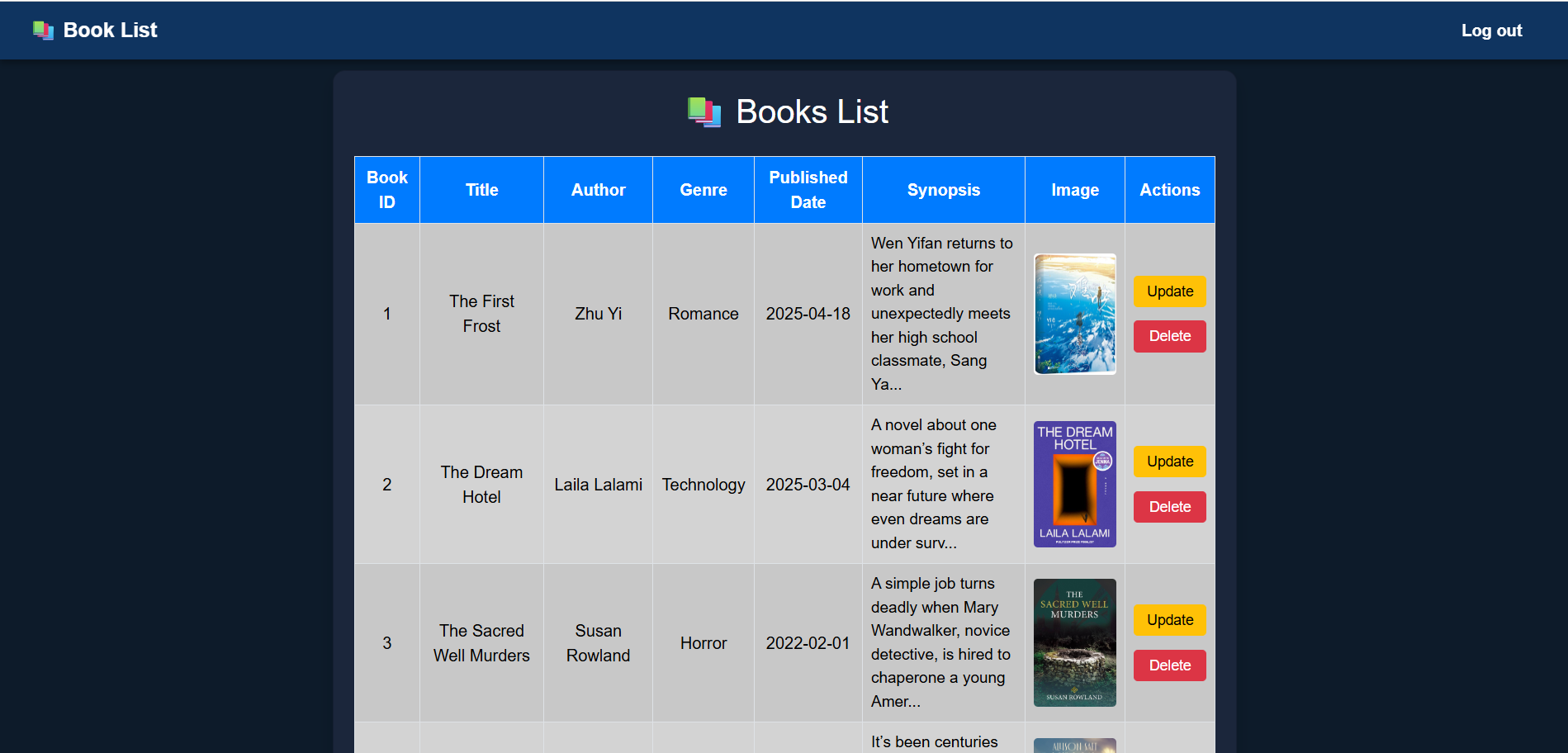Screen dimensions: 1568x753
Task: Click published date 2022-02-01
Action: 808,643
